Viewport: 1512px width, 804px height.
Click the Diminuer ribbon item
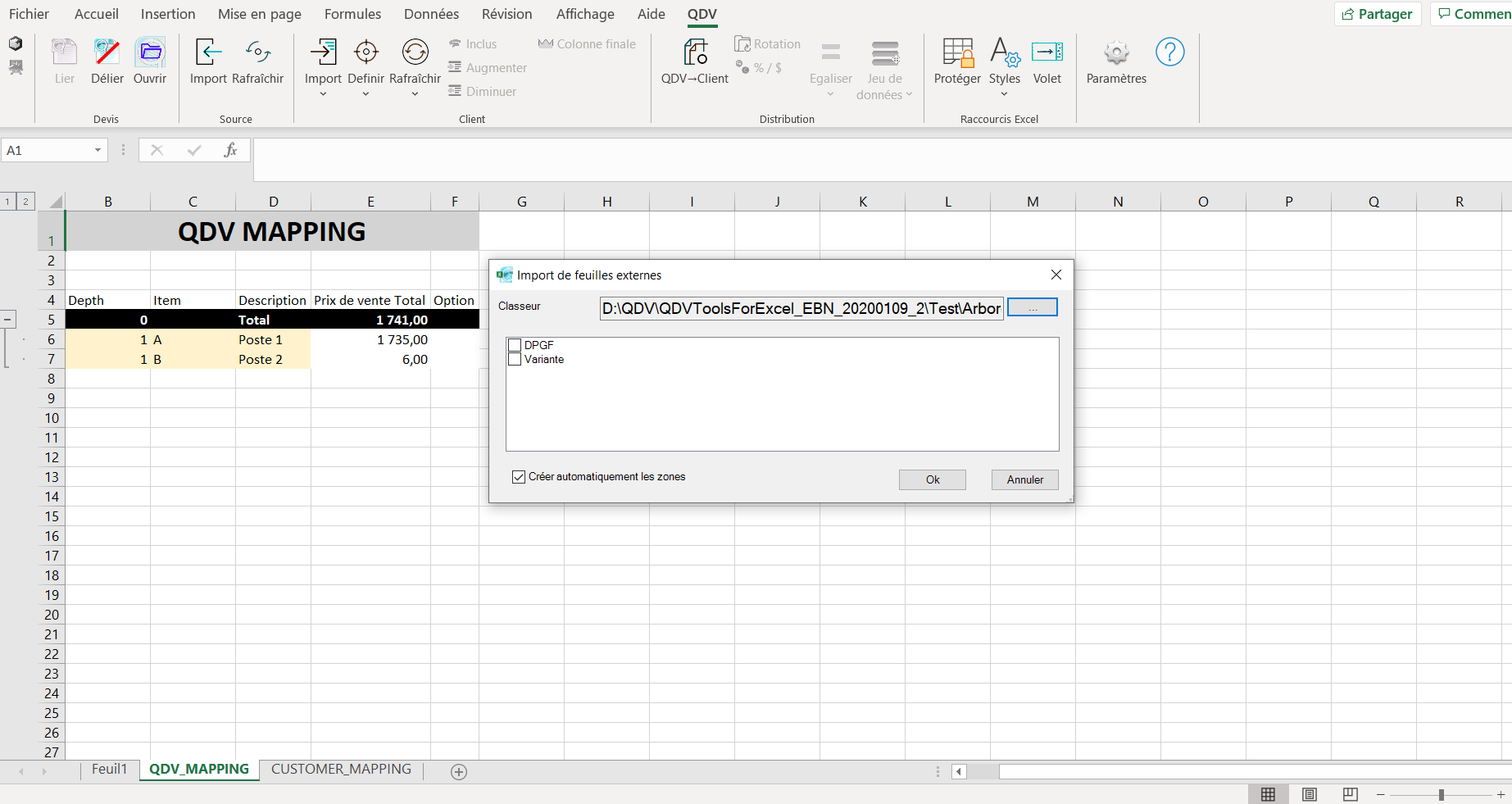pyautogui.click(x=482, y=92)
